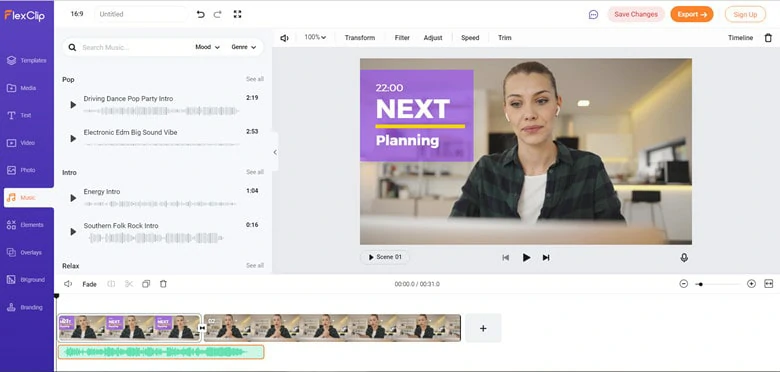The height and width of the screenshot is (372, 780).
Task: See all Intro music tracks
Action: [255, 172]
